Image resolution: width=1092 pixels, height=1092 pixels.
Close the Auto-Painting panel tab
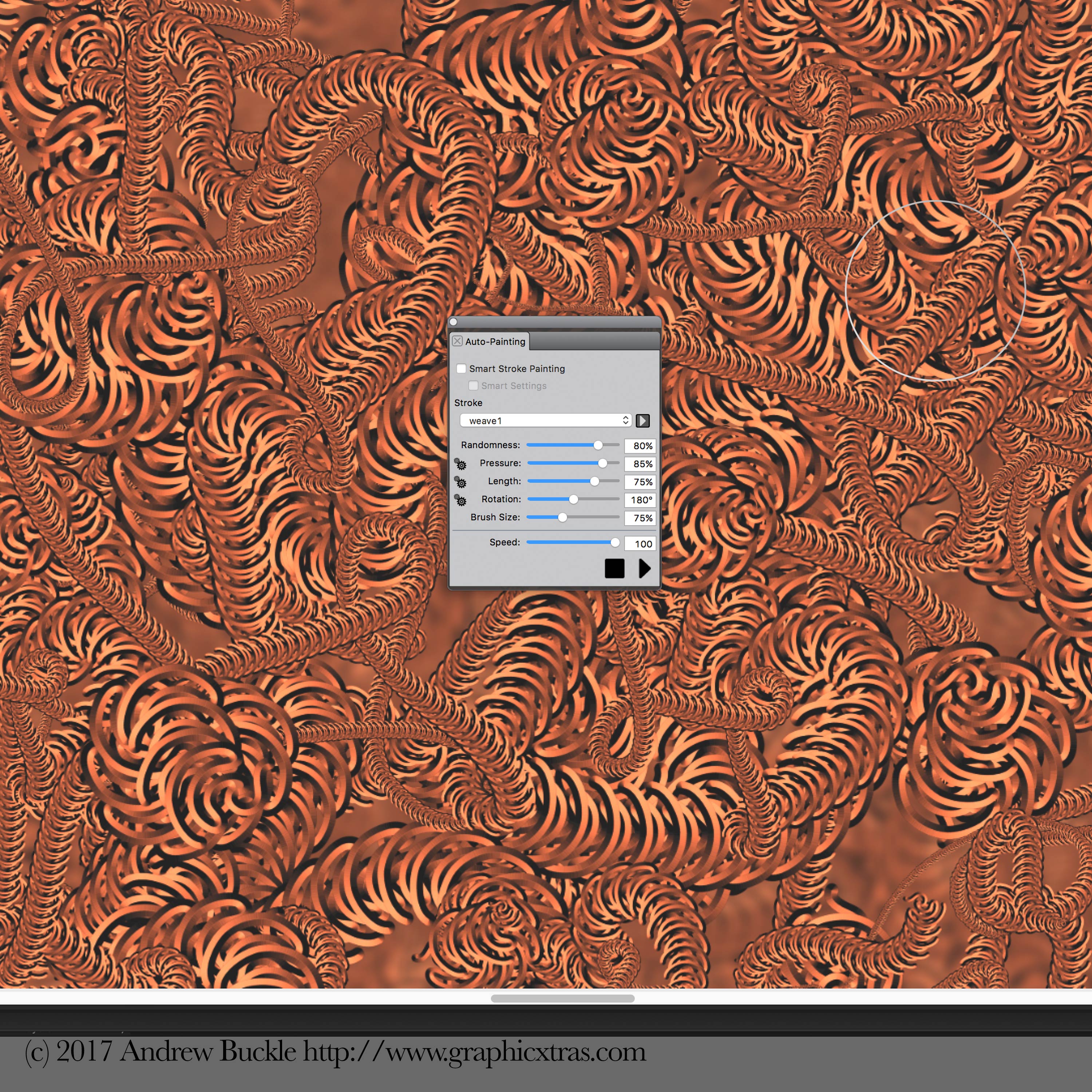tap(457, 341)
